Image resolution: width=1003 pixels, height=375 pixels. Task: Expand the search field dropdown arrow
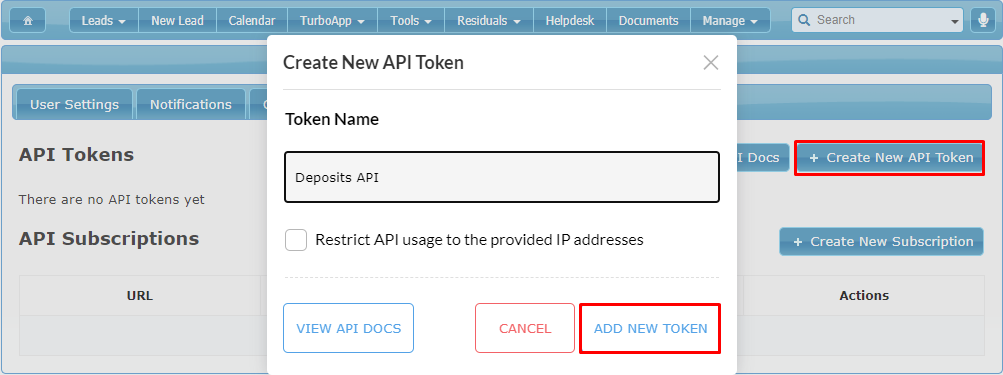click(x=956, y=21)
